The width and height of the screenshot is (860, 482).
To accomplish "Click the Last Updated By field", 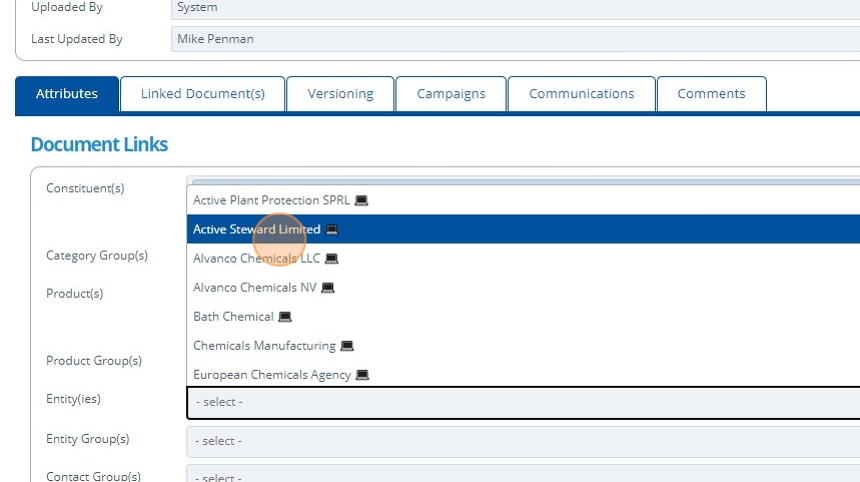I will pos(516,39).
